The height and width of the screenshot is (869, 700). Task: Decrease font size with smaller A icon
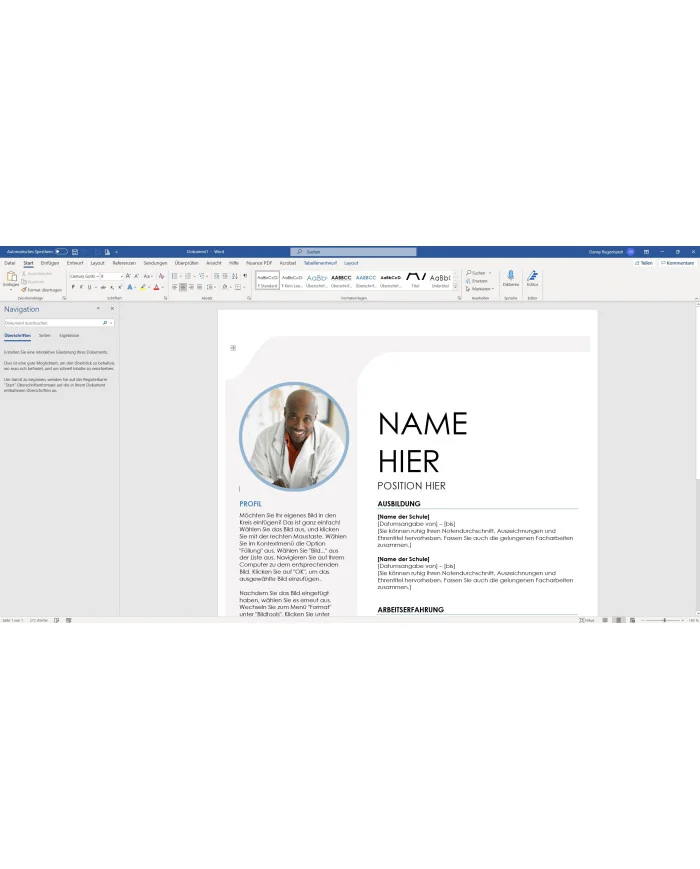(x=136, y=276)
